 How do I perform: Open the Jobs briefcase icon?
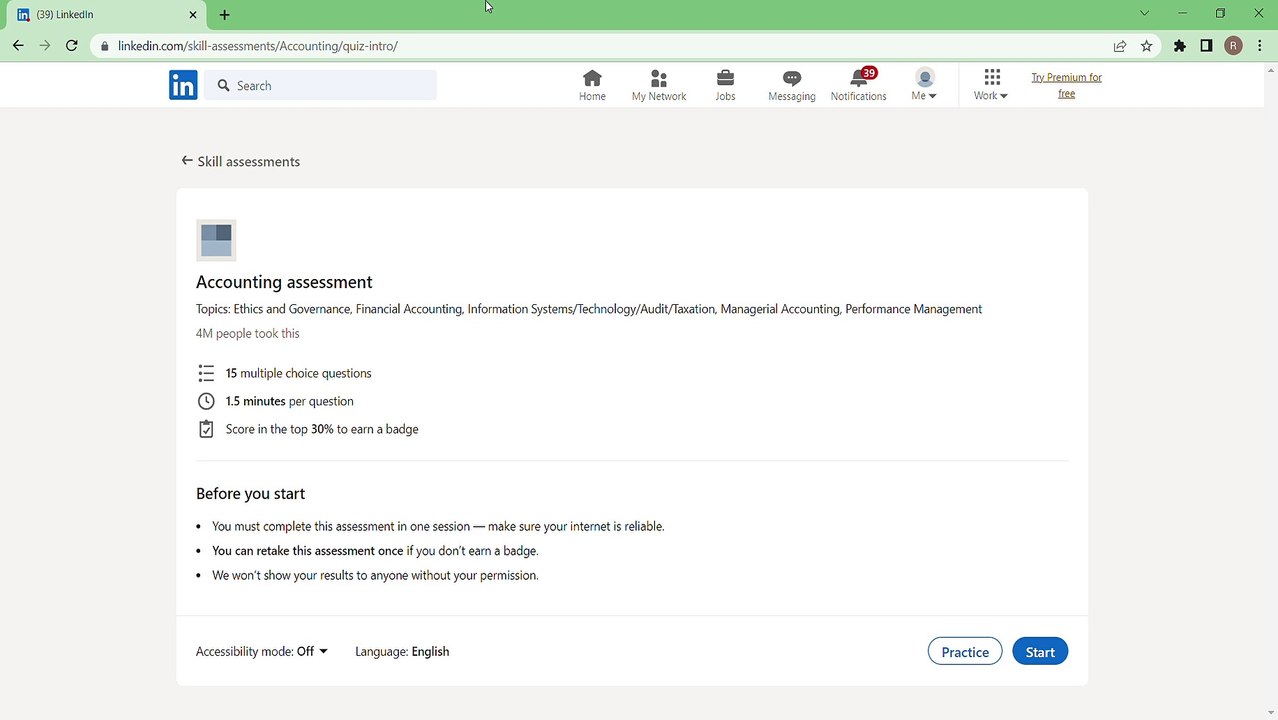(x=725, y=79)
